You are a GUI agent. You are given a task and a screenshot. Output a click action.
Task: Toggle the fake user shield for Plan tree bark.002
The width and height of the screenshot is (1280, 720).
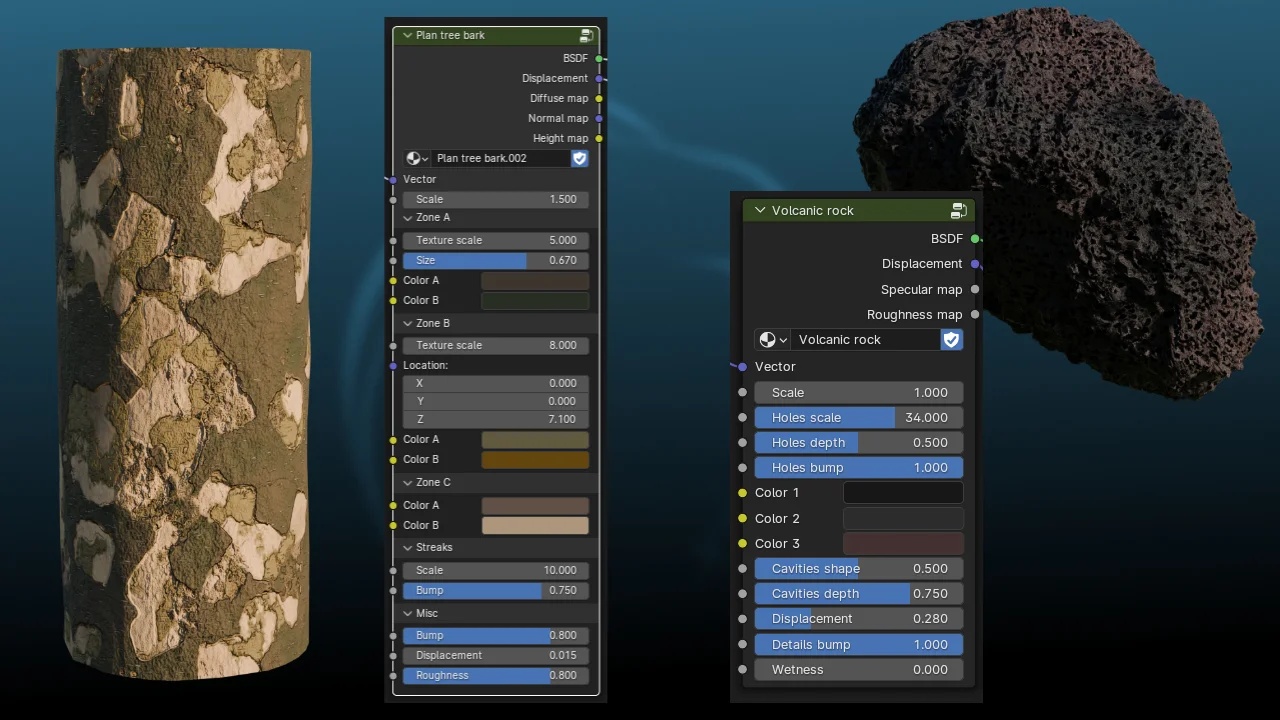(x=579, y=158)
